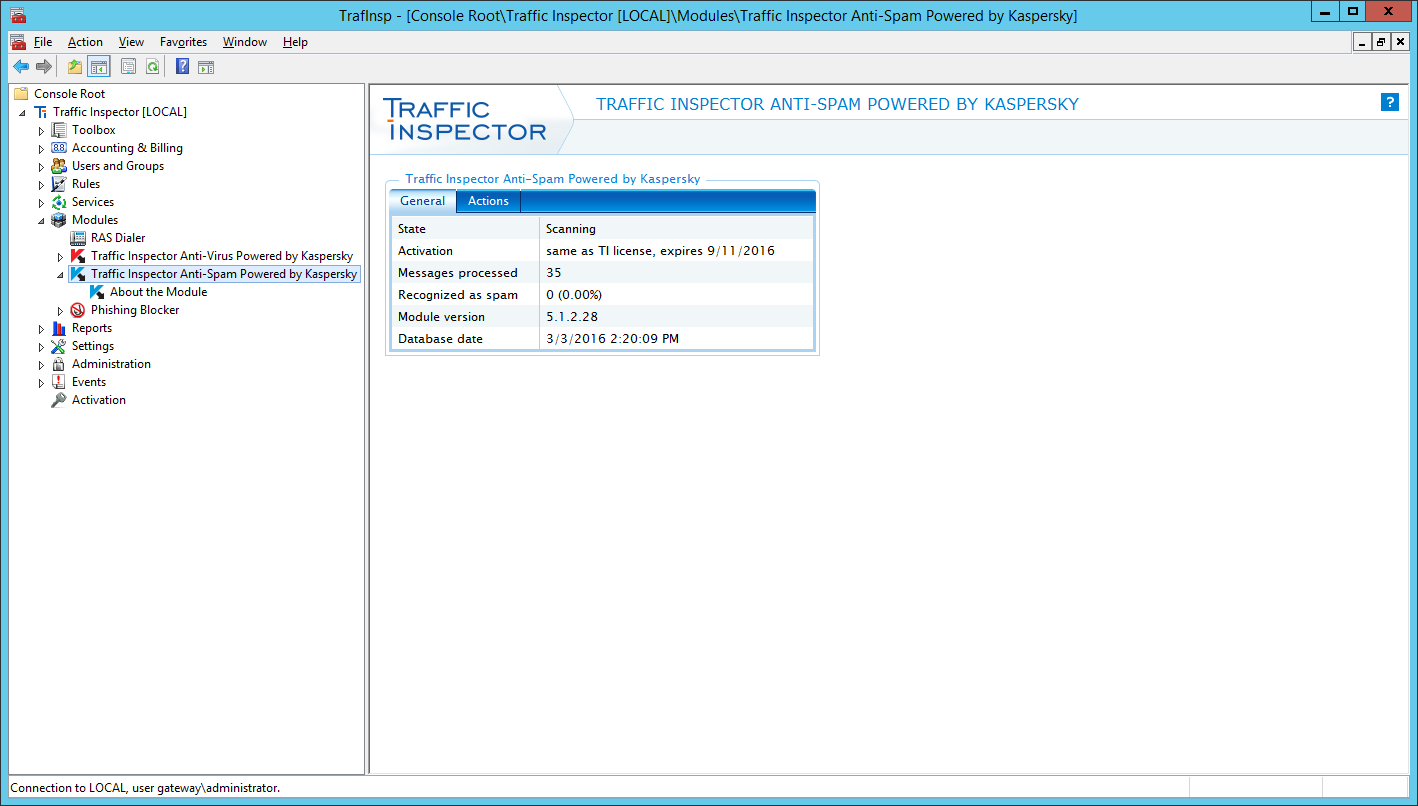Expand the Anti-Virus Powered by Kaspersky node

[x=60, y=257]
